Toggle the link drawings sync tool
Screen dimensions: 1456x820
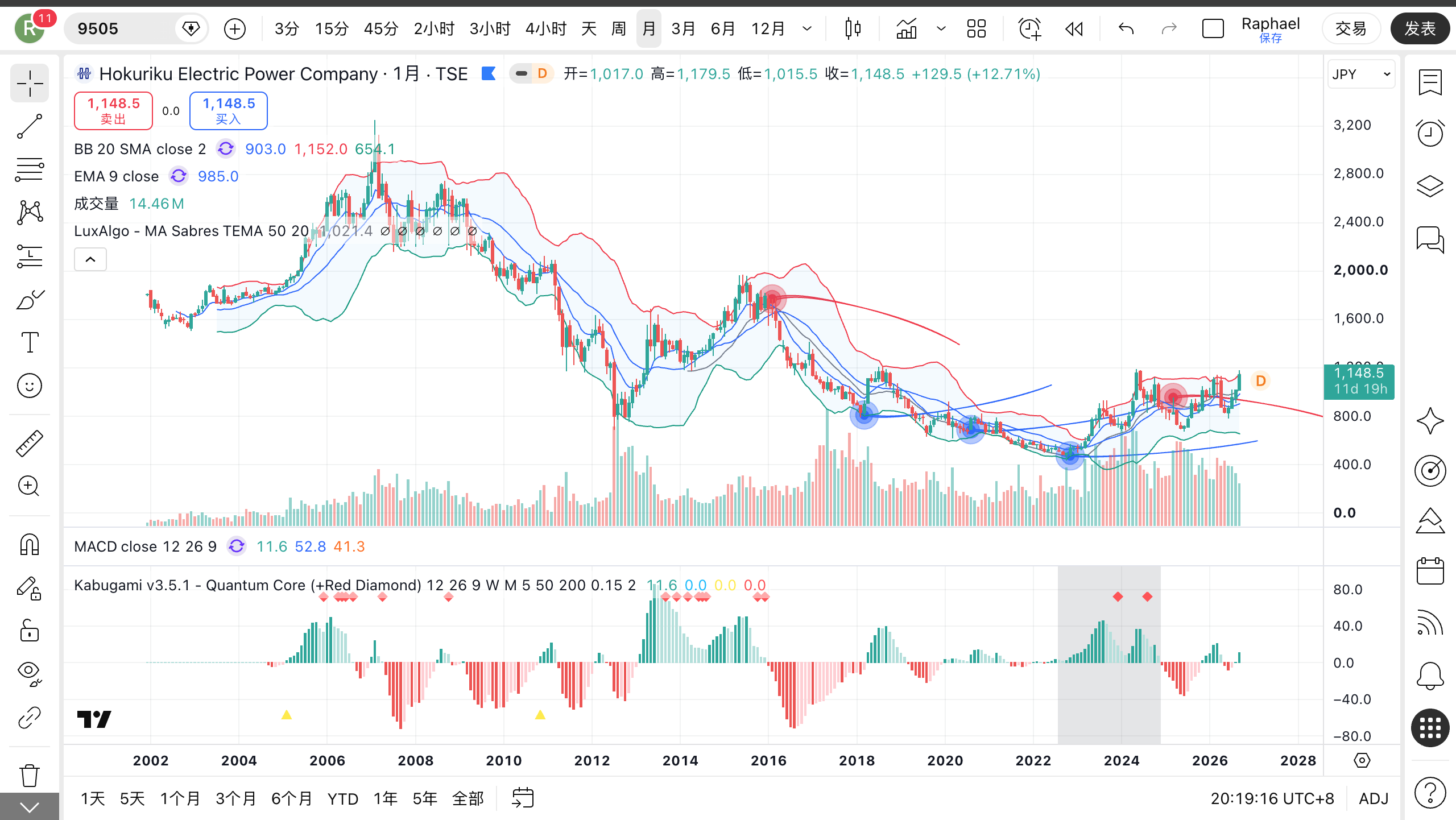coord(30,718)
